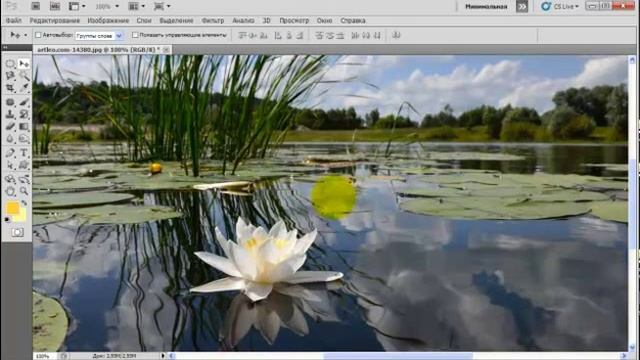Launch Mini Bridge from the application bar

(x=54, y=6)
